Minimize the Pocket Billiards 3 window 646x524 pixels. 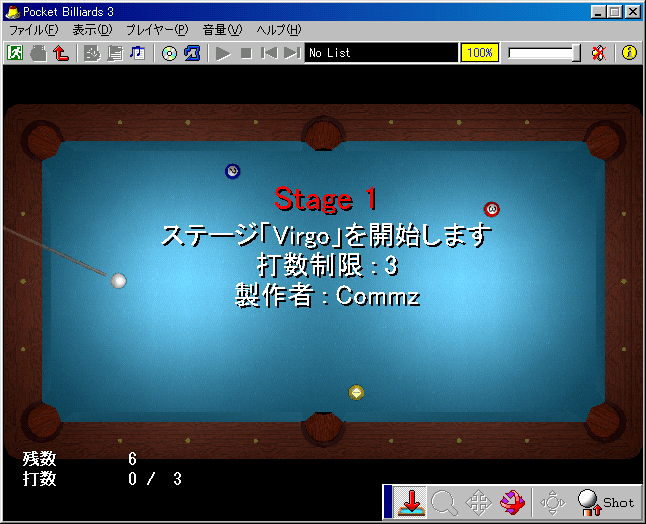tap(598, 12)
